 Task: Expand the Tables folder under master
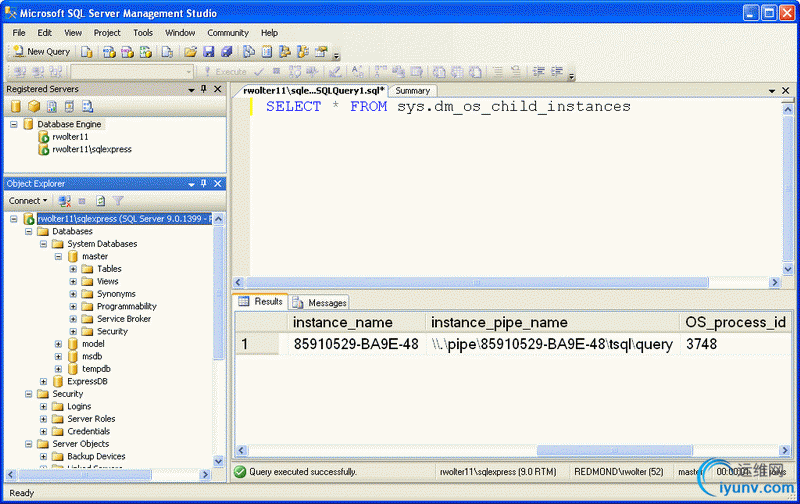tap(73, 269)
